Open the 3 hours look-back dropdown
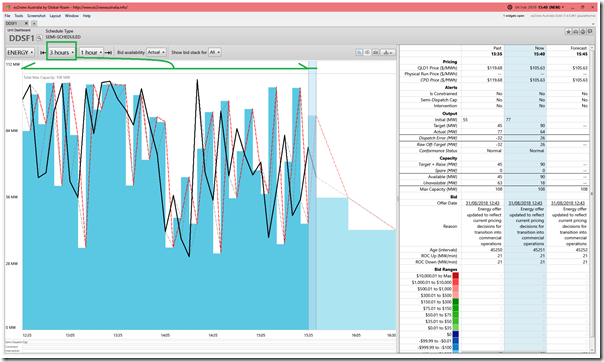Image resolution: width=604 pixels, height=362 pixels. [x=61, y=52]
